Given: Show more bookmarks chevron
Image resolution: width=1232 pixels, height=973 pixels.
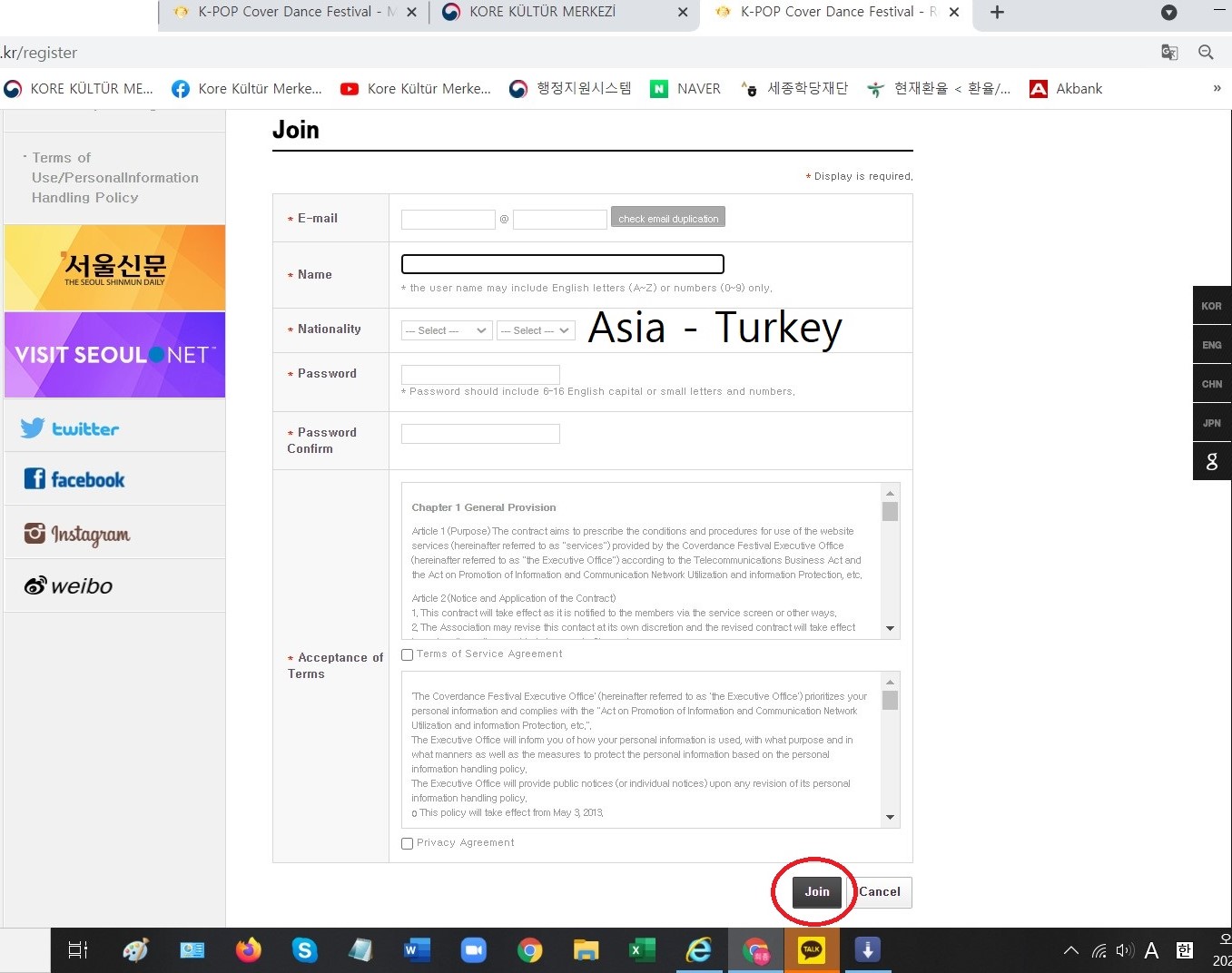Looking at the screenshot, I should [x=1217, y=88].
